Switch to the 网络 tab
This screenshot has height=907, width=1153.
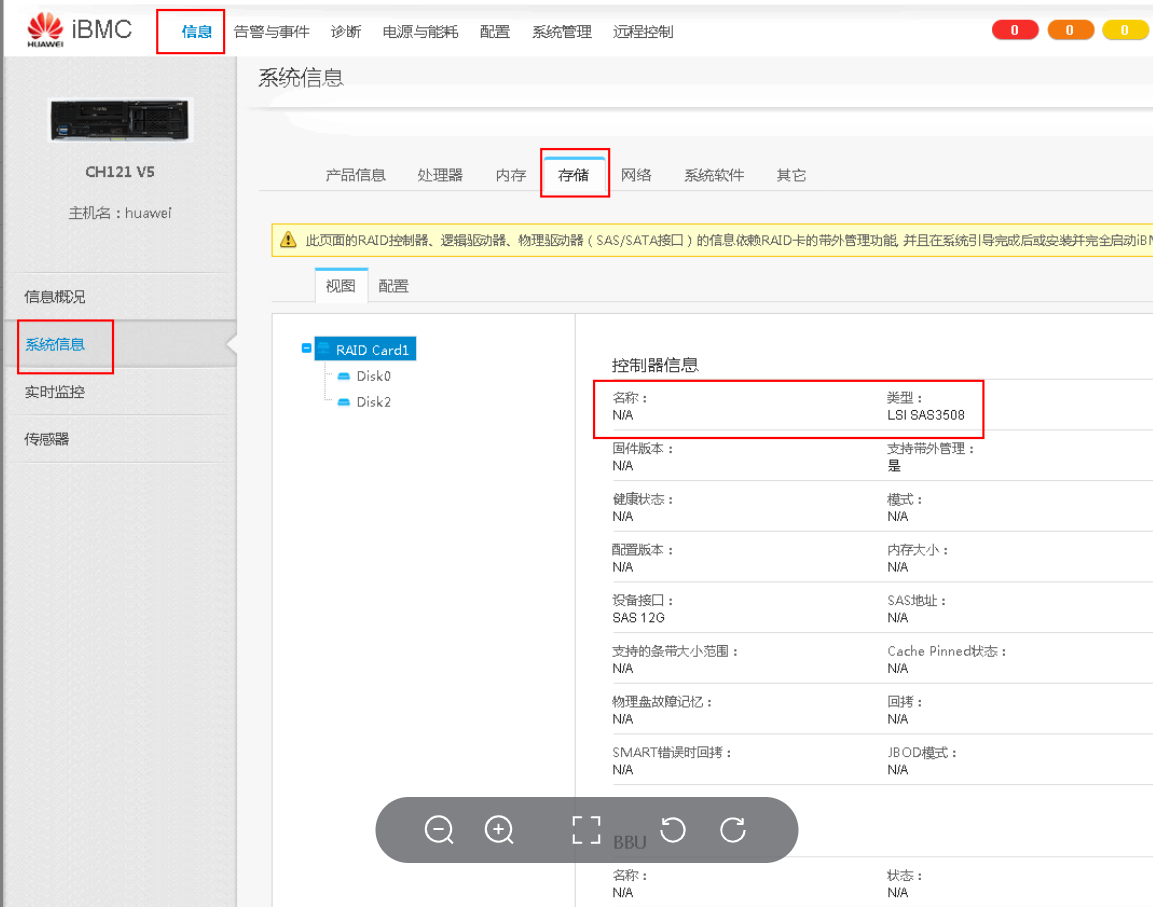point(637,173)
